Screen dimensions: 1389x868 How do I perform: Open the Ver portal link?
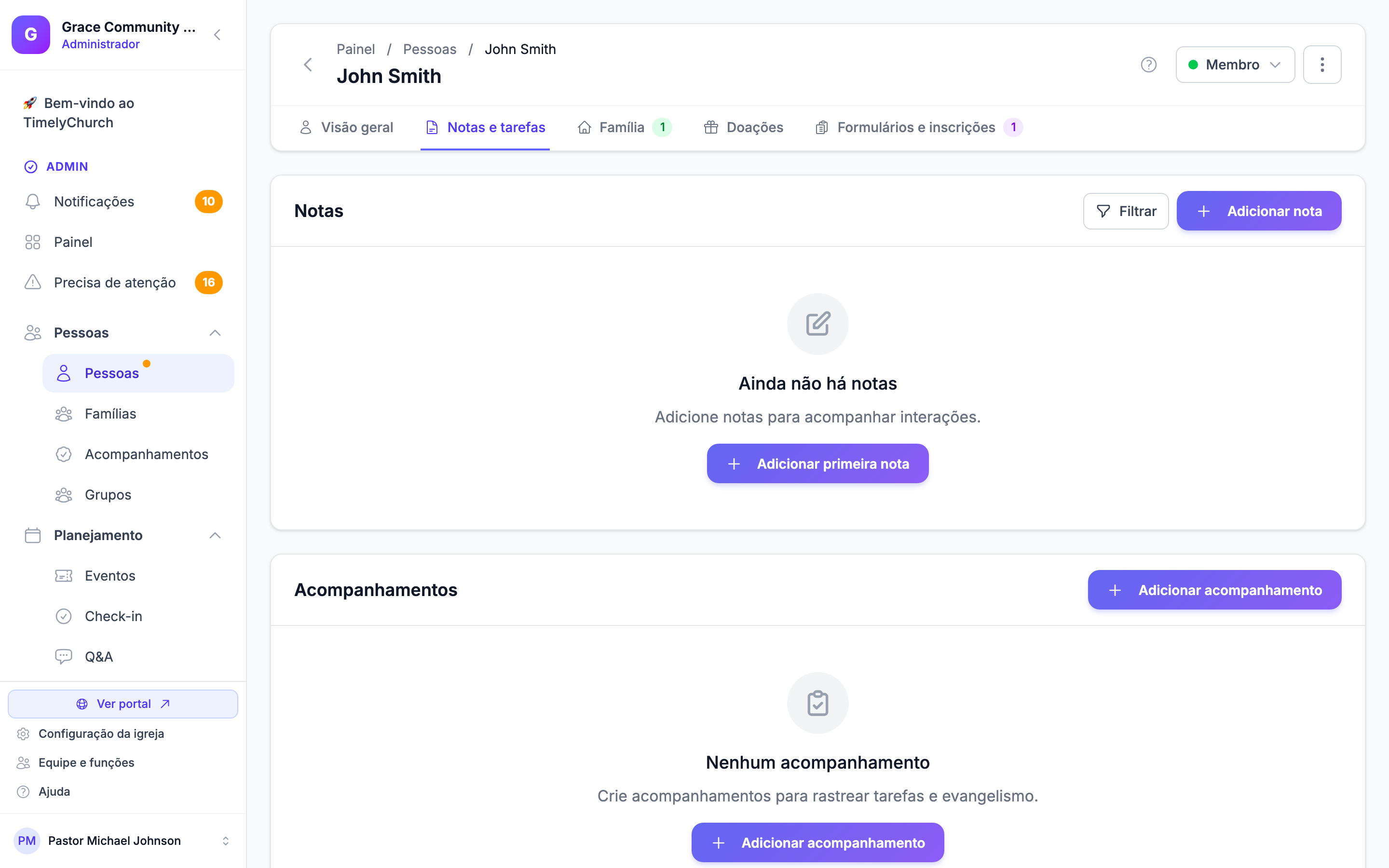point(123,704)
